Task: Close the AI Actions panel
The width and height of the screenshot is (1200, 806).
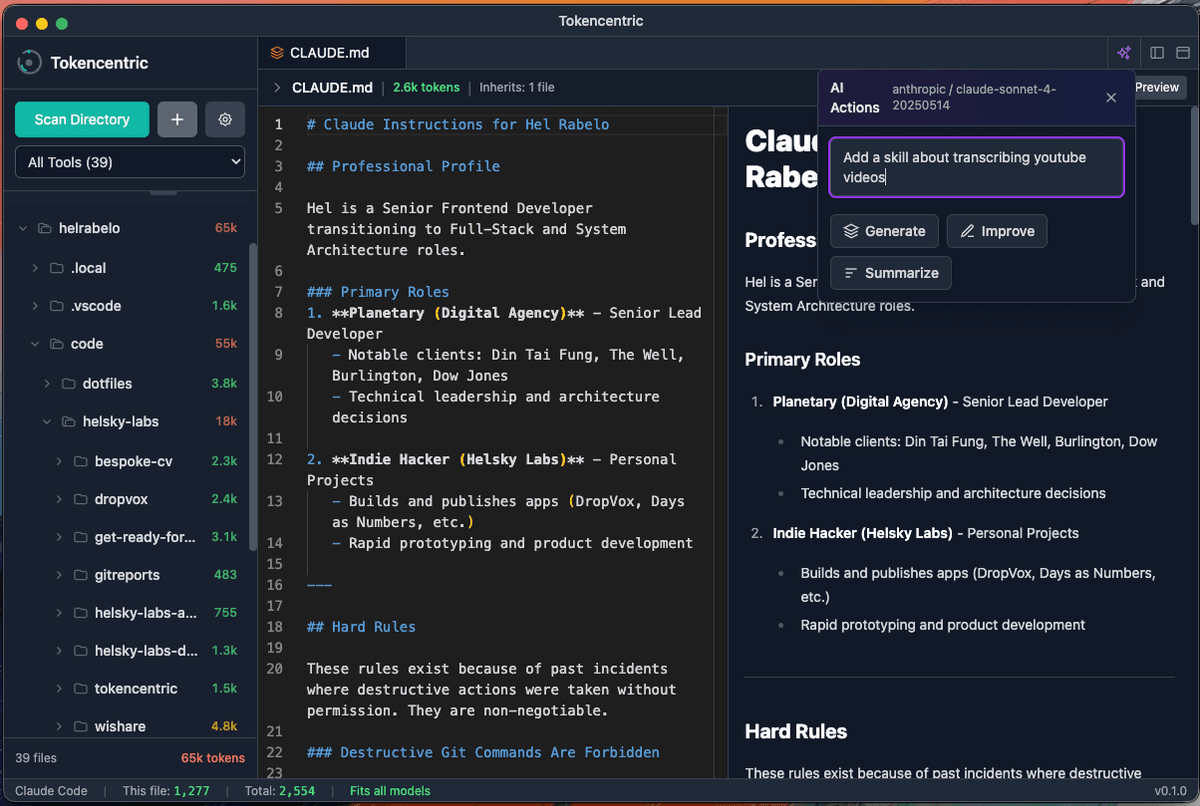Action: click(x=1110, y=98)
